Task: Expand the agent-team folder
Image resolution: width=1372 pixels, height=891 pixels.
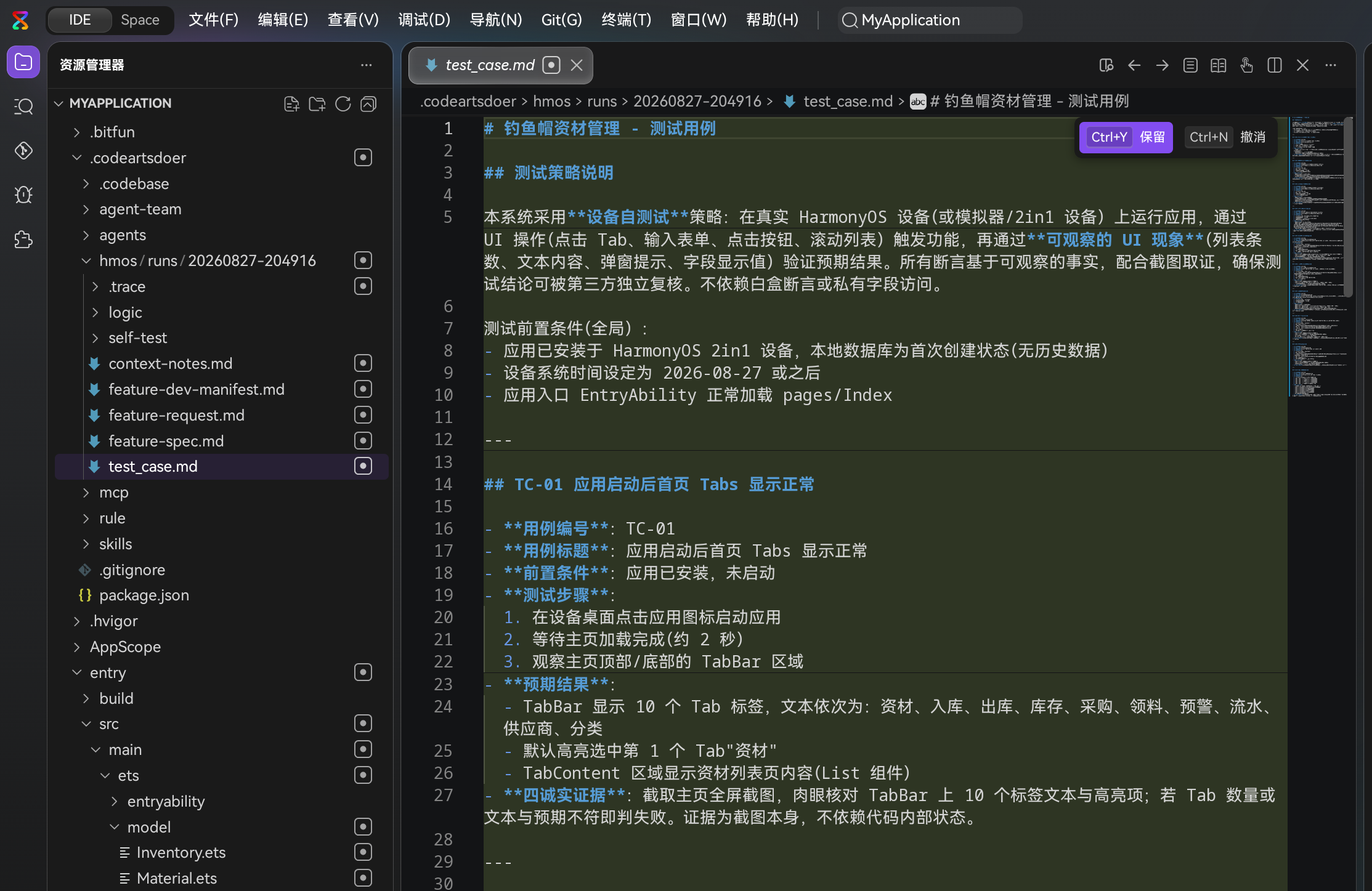Action: [x=86, y=209]
